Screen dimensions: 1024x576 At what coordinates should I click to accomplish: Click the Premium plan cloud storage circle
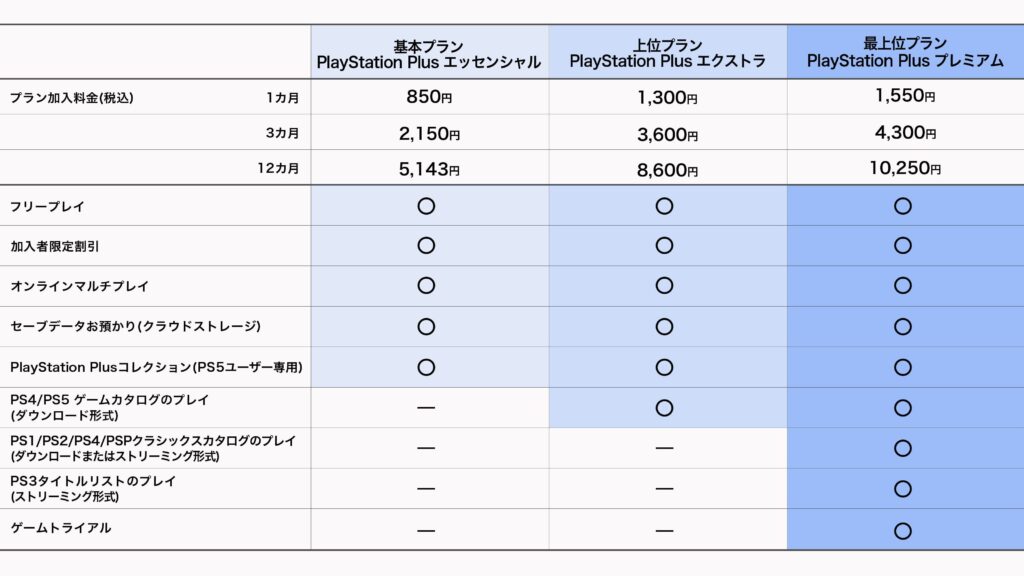click(x=903, y=326)
